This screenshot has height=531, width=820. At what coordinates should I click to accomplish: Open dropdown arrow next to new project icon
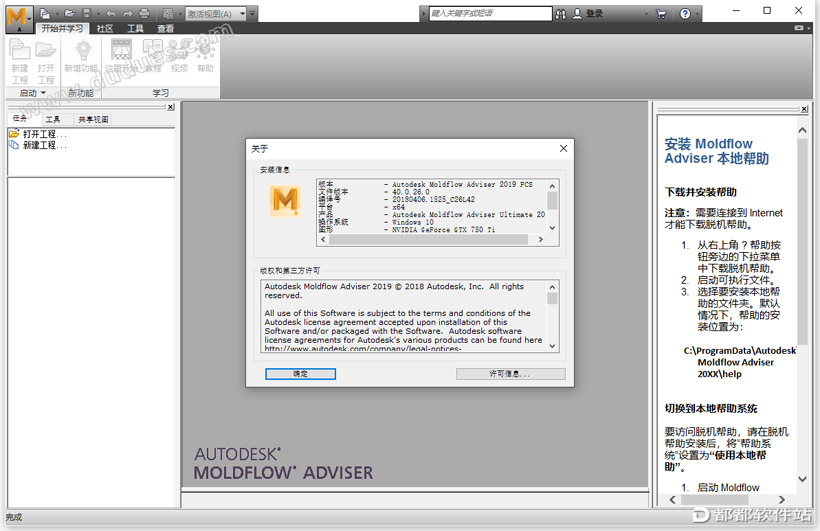[56, 14]
